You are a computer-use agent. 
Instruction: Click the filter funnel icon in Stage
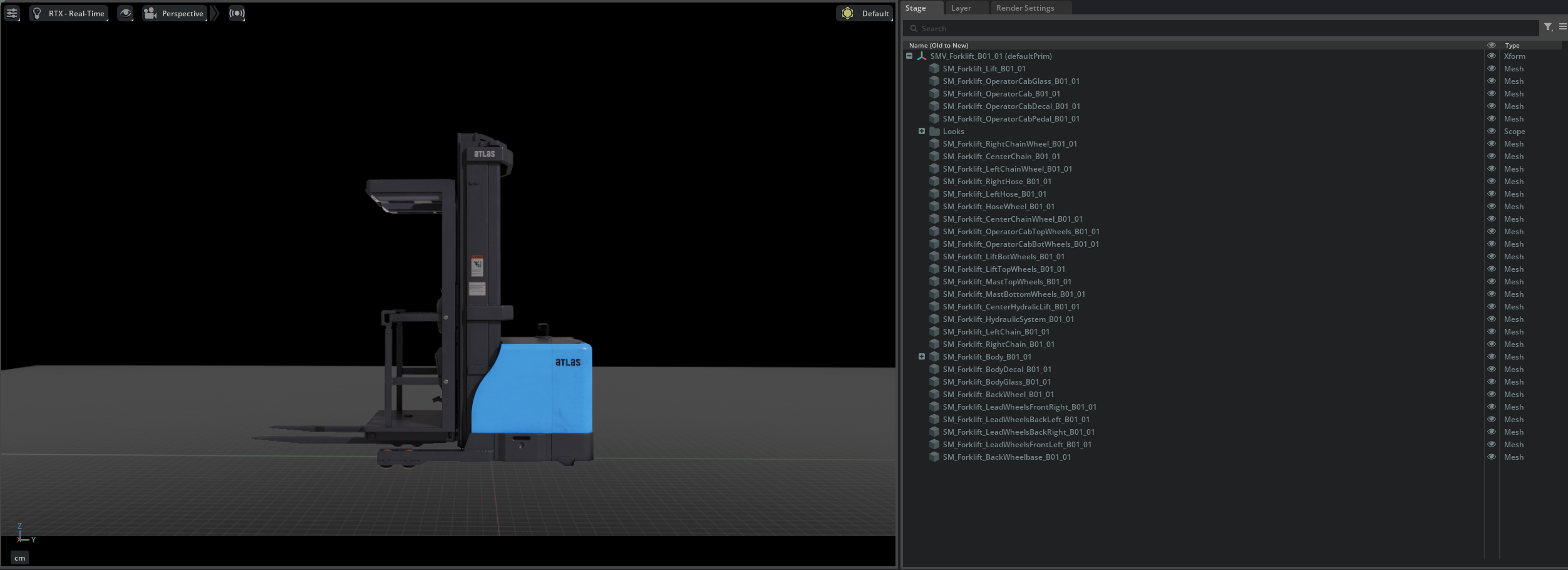coord(1547,27)
